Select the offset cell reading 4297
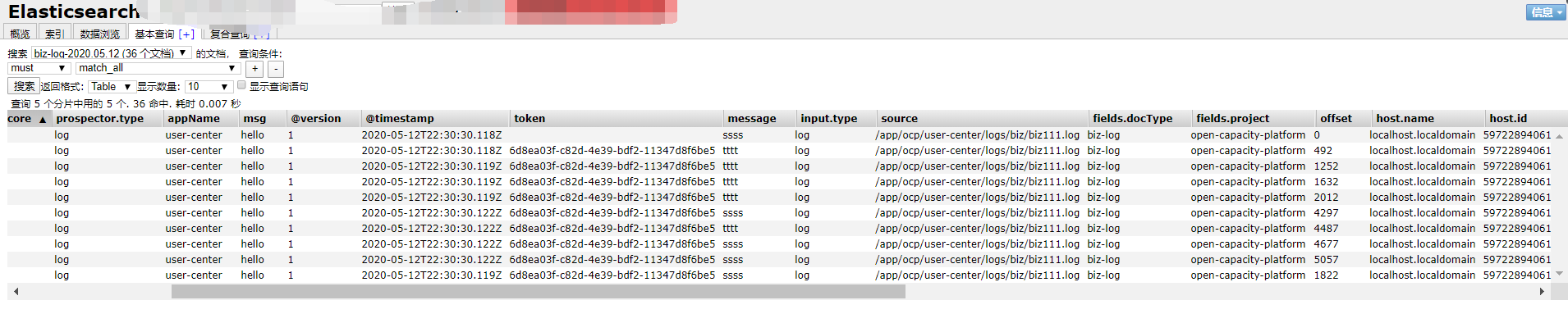Image resolution: width=1568 pixels, height=323 pixels. (x=1326, y=213)
